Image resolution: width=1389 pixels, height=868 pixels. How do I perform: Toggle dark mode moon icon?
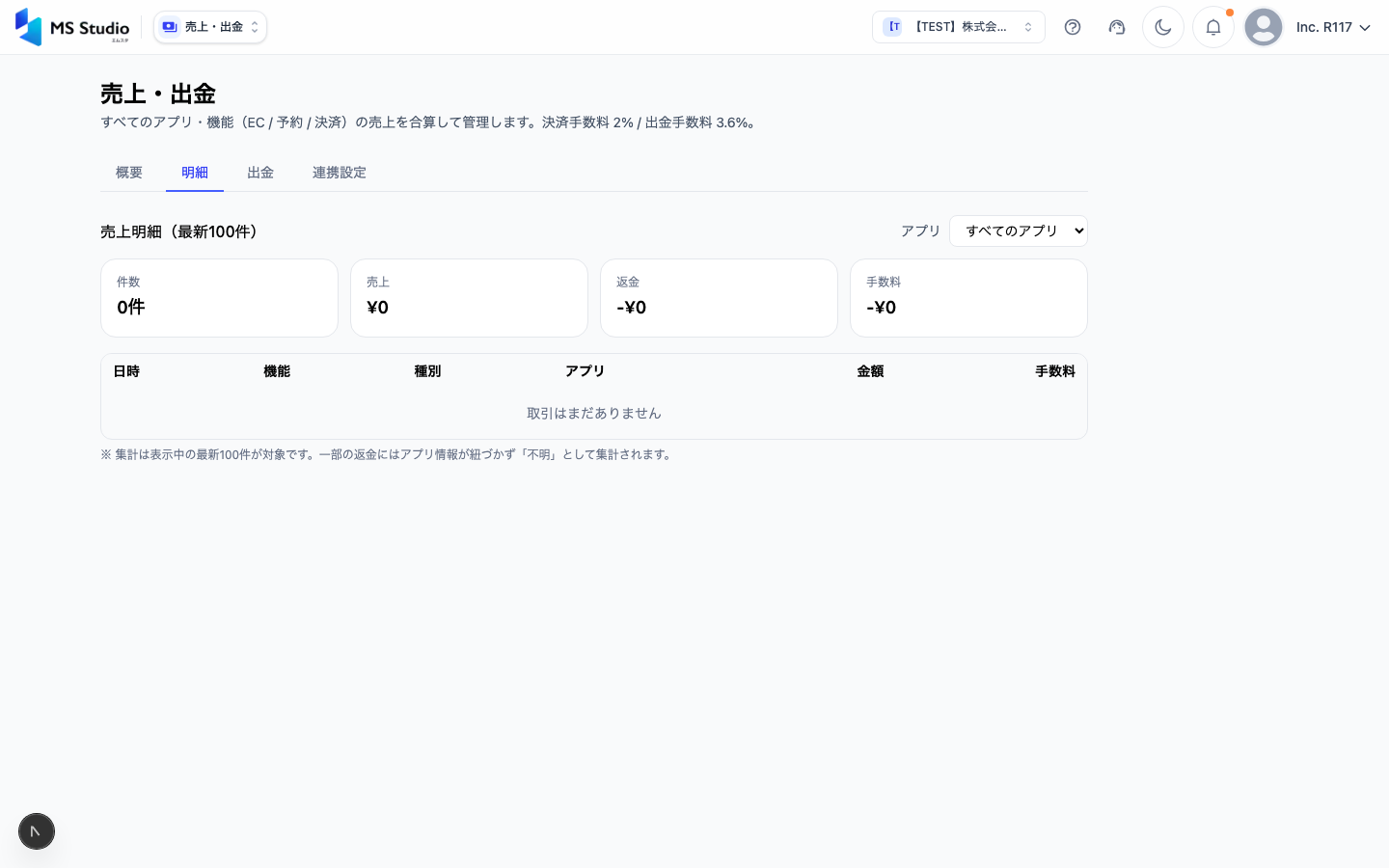click(1163, 27)
